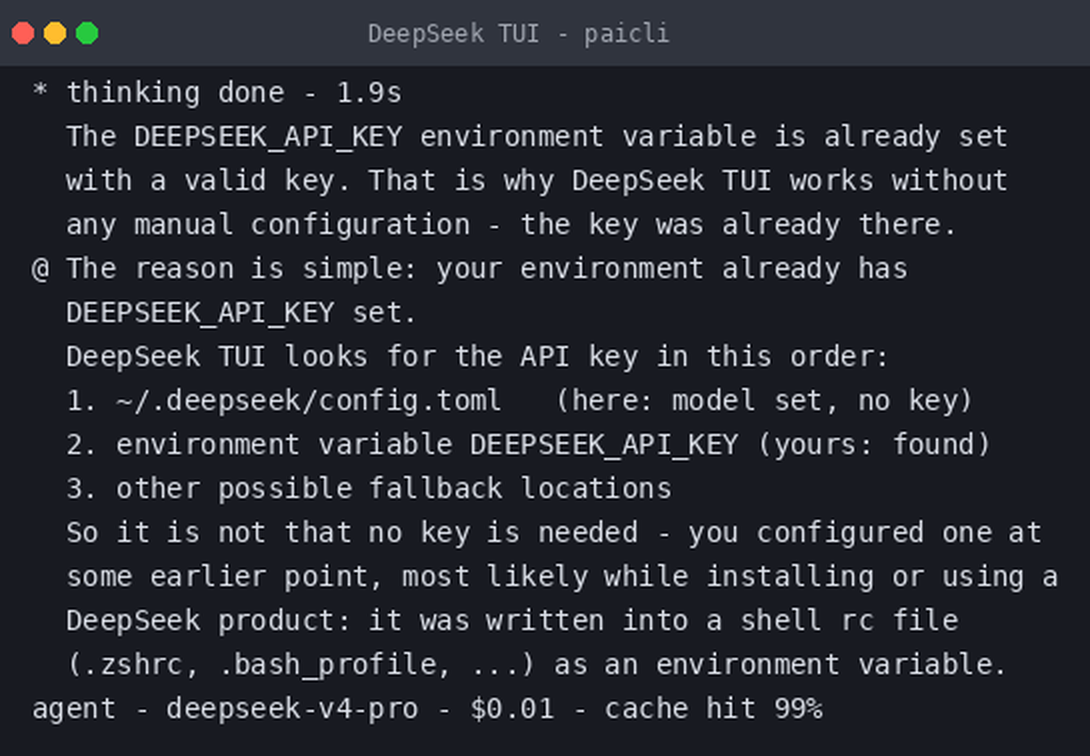Click list item '3. other possible fallback locations'
Image resolution: width=1090 pixels, height=756 pixels.
(x=369, y=488)
